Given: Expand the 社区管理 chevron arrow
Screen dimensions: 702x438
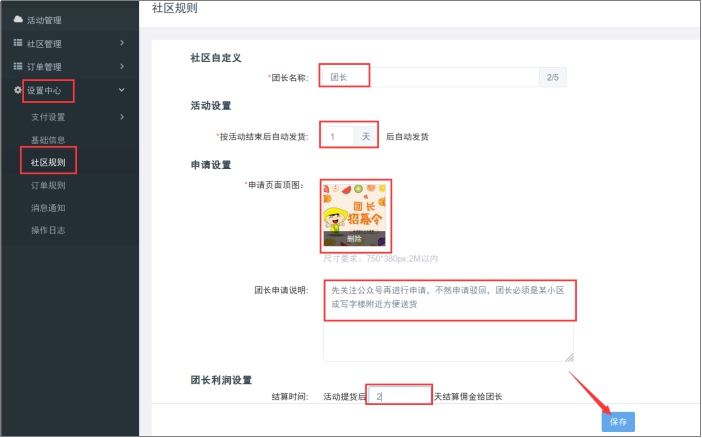Looking at the screenshot, I should tap(122, 43).
